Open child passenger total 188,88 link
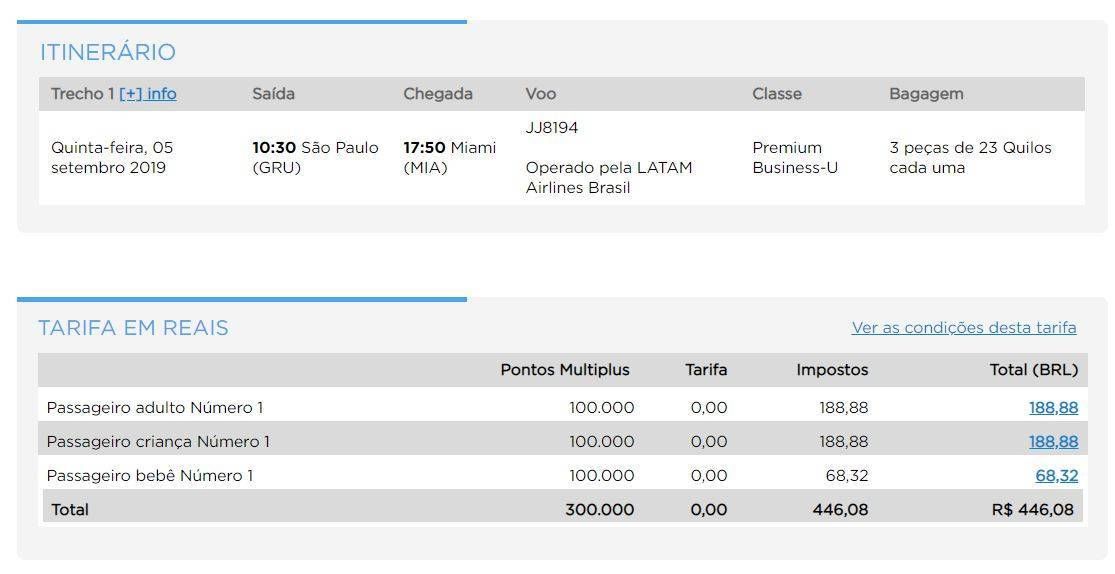Viewport: 1115px width, 574px height. (x=1053, y=442)
